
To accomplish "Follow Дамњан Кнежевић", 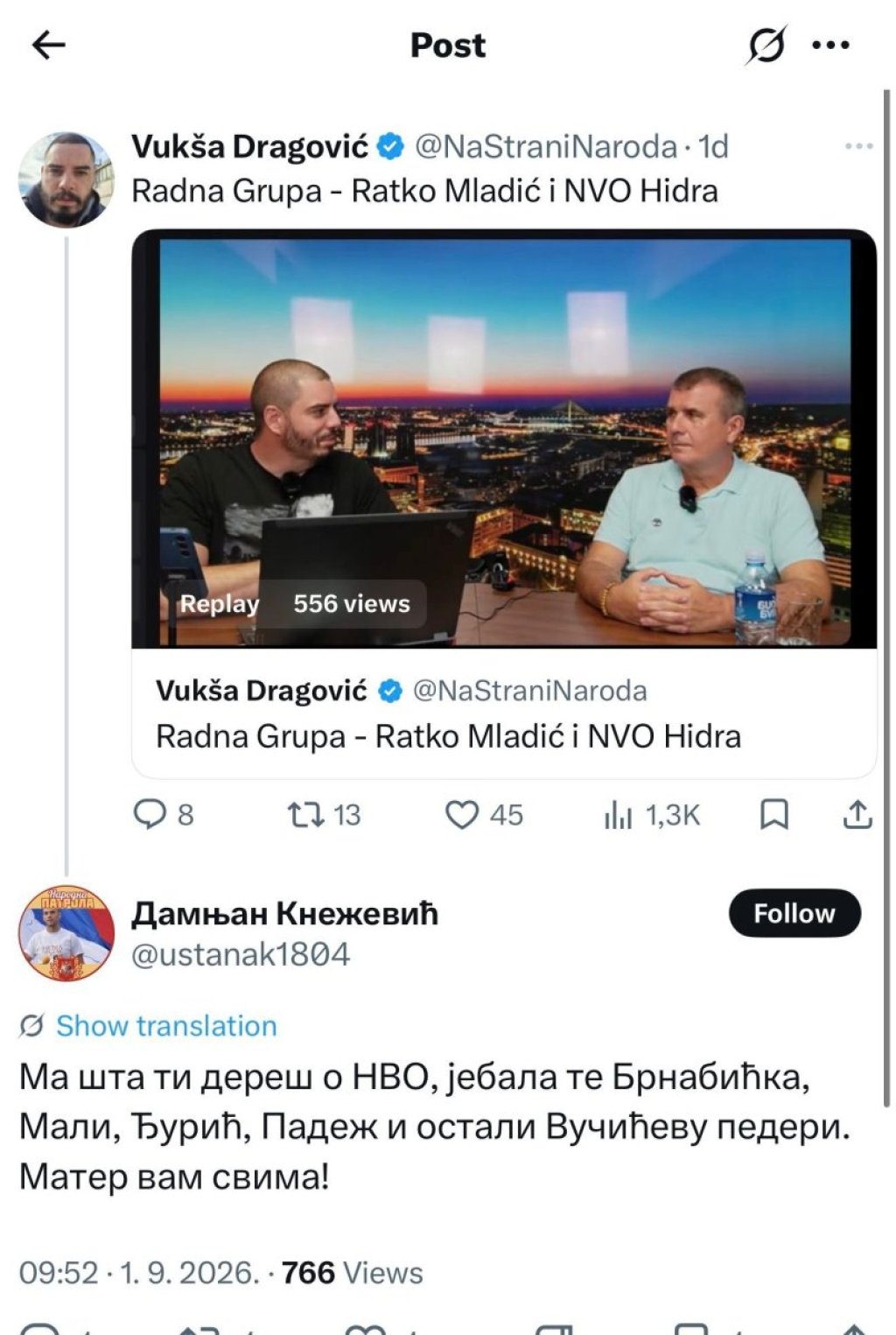I will click(x=794, y=913).
